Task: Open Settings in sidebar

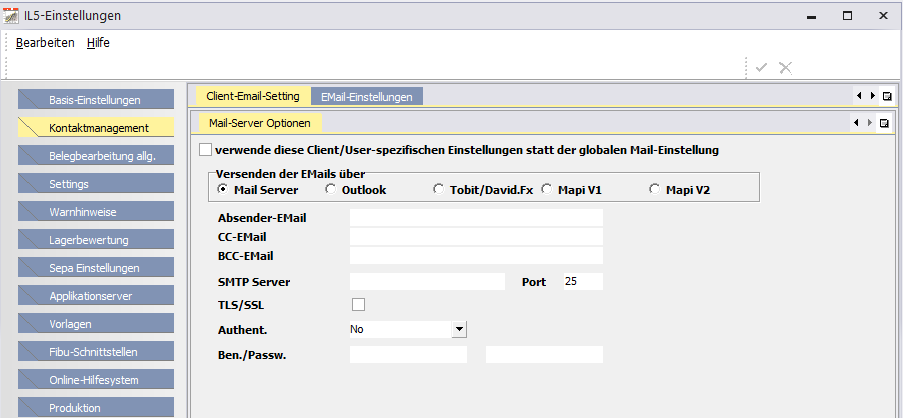Action: point(96,184)
